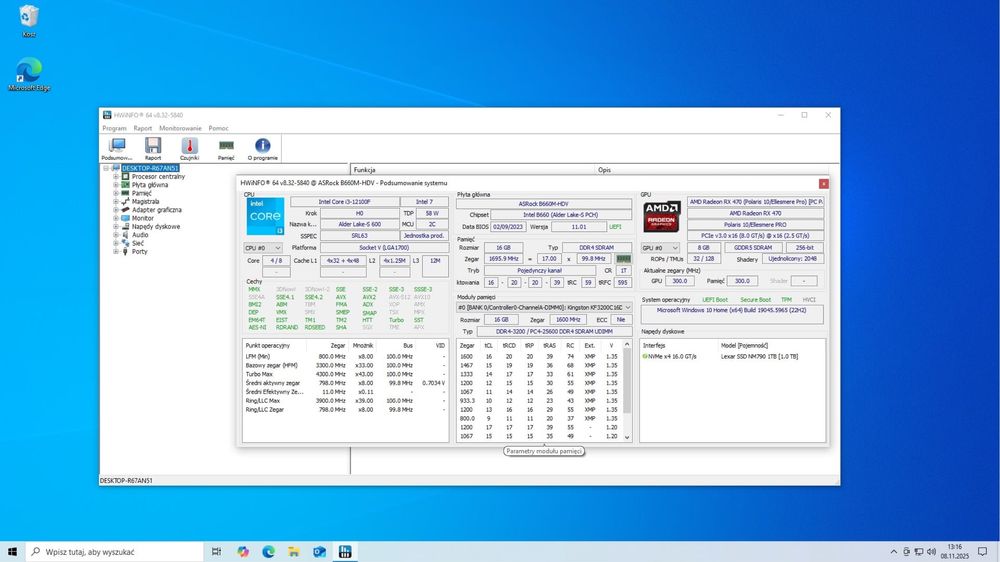Open the O programie info icon
This screenshot has width=1000, height=562.
[x=263, y=148]
